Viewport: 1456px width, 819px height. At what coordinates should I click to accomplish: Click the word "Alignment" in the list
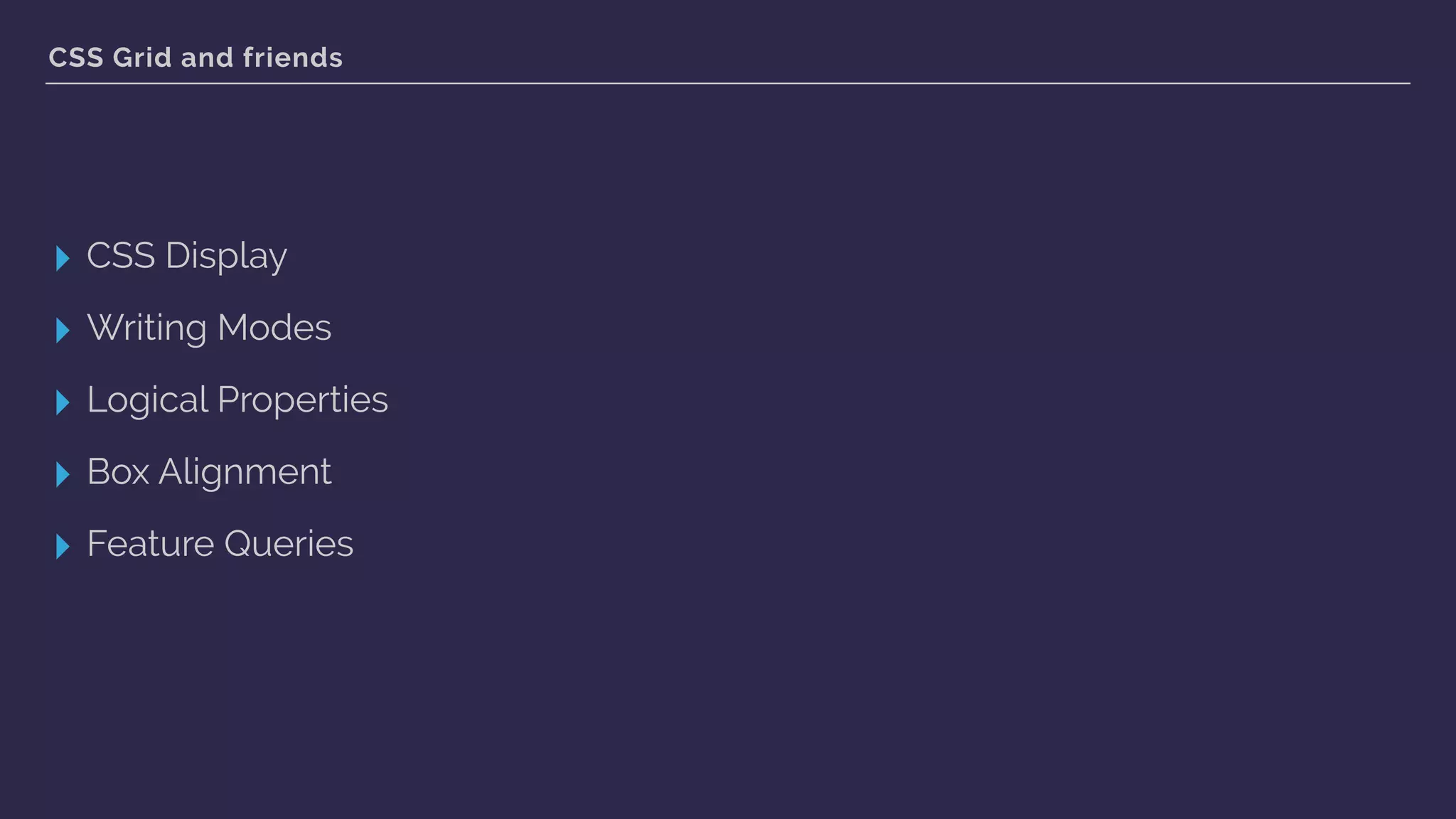point(245,473)
